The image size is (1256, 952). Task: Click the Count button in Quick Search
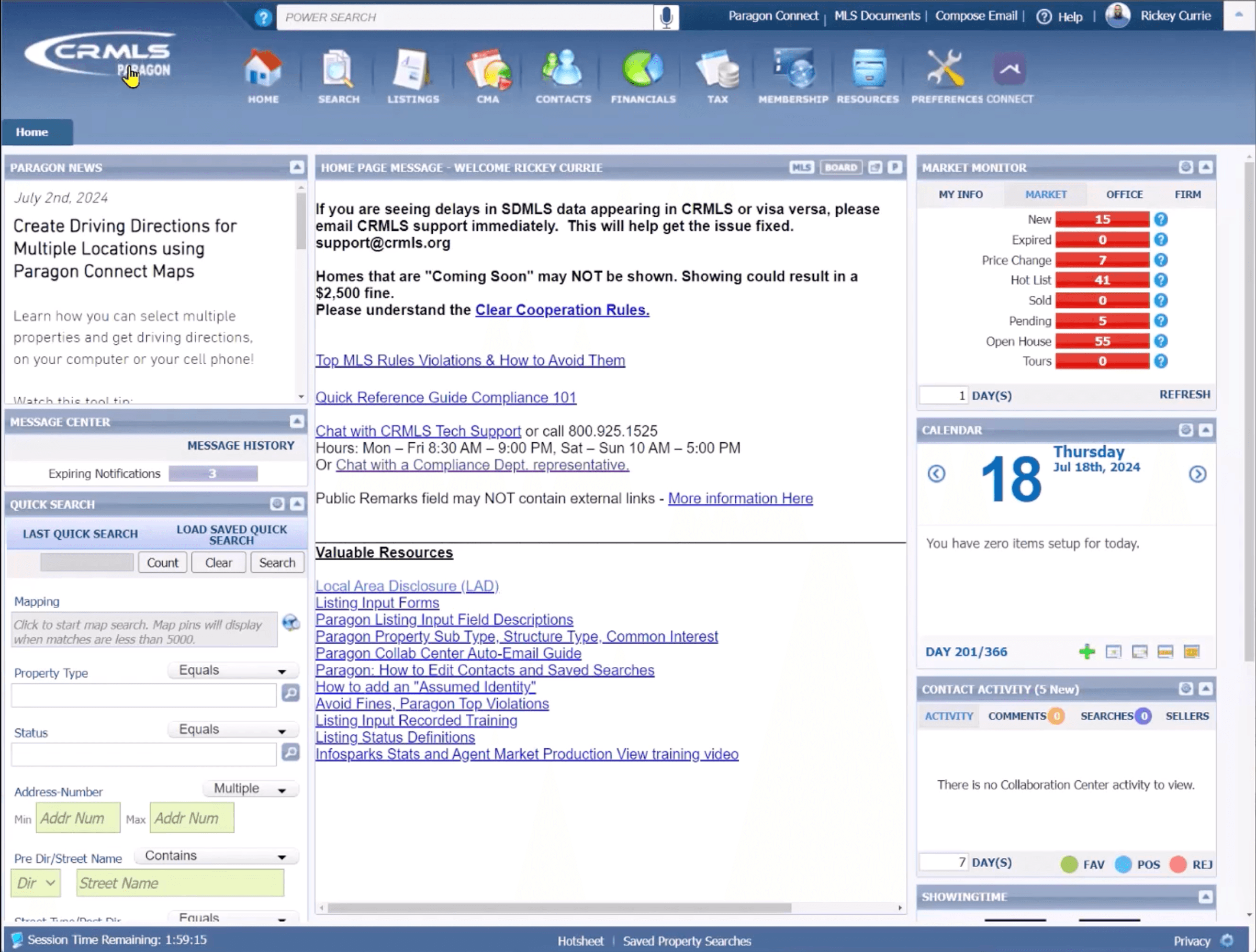162,563
